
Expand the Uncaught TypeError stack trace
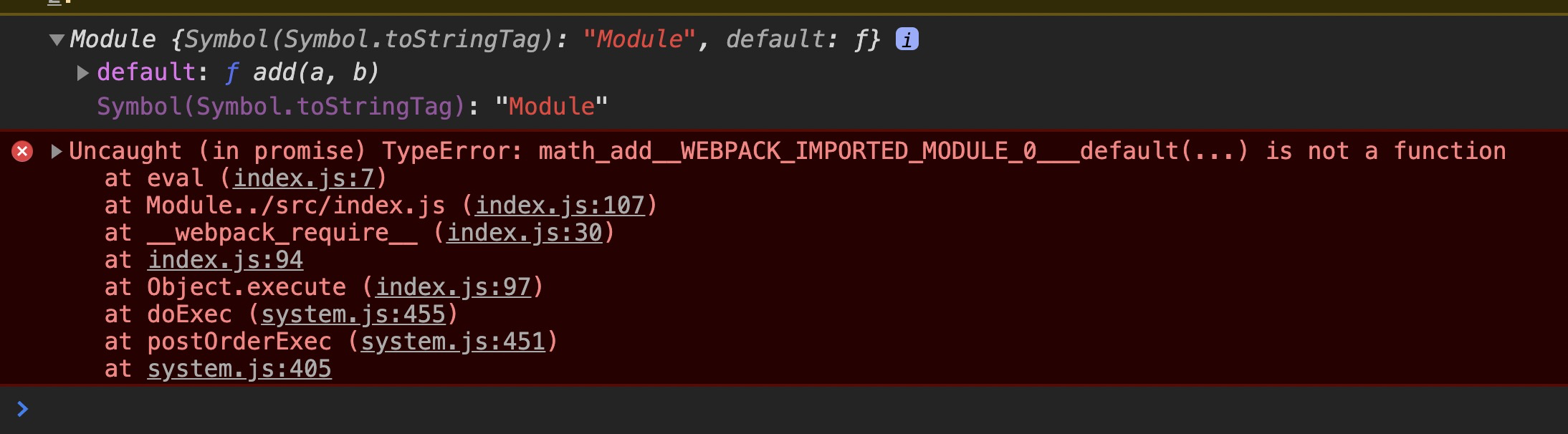pos(56,150)
